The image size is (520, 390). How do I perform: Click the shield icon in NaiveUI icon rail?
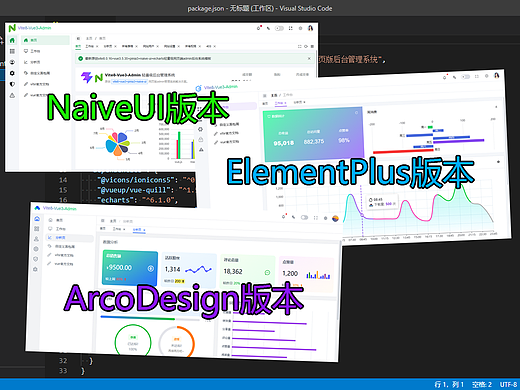(12, 84)
